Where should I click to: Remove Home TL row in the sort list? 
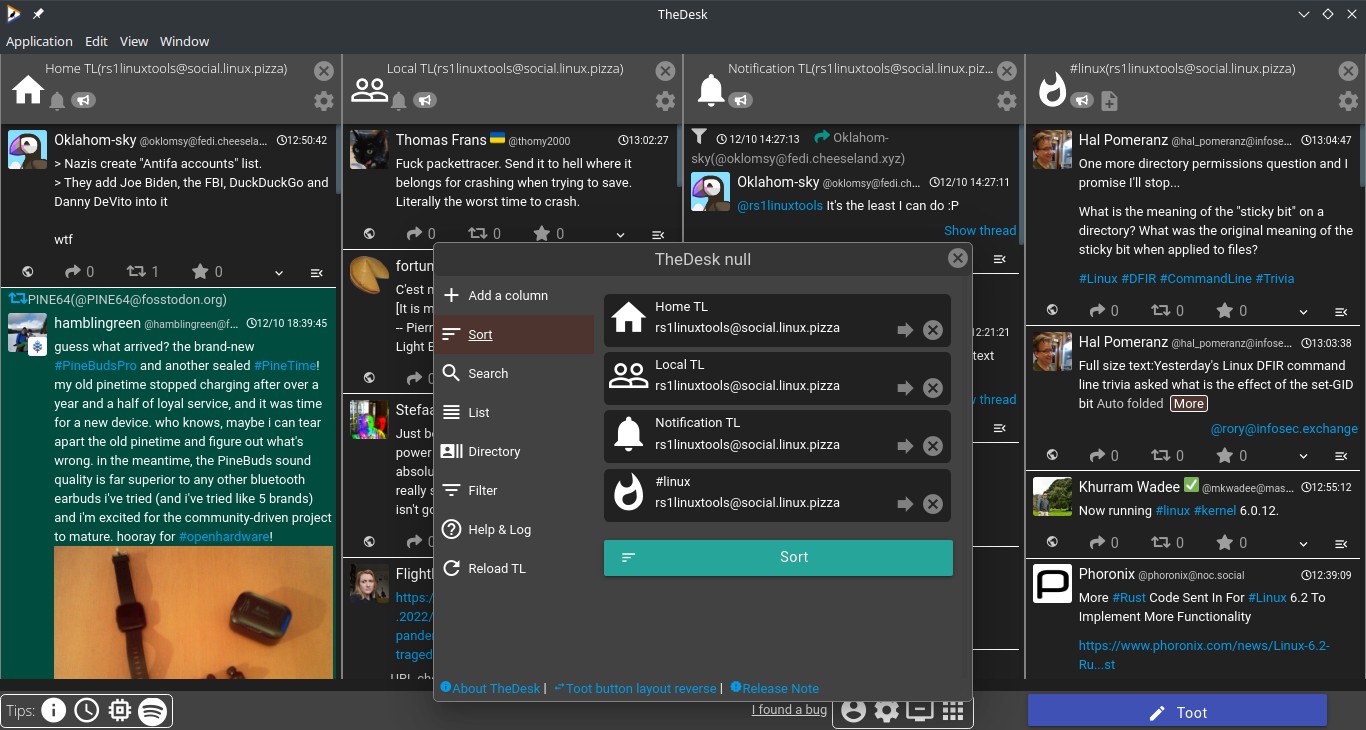[x=933, y=330]
